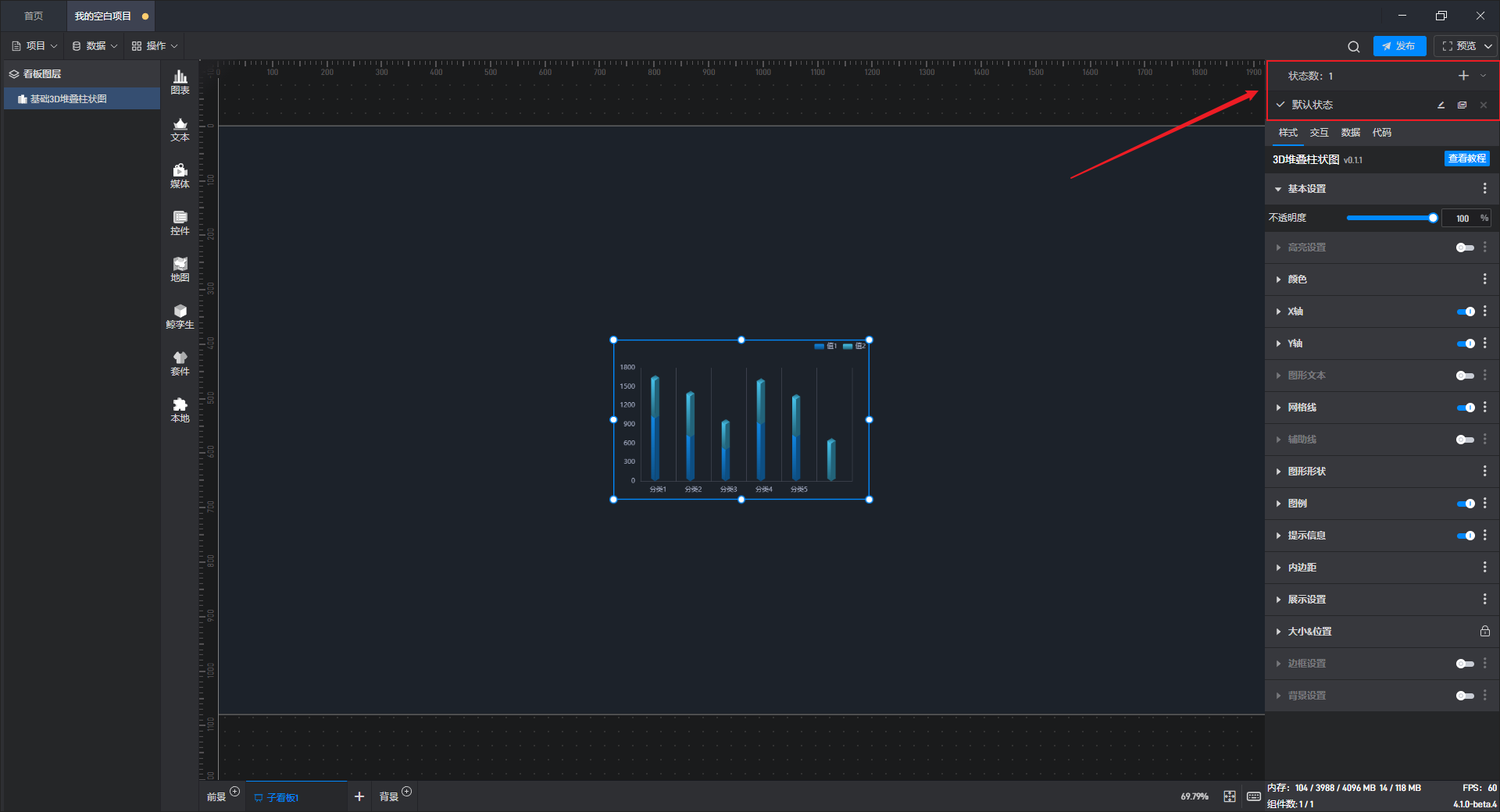This screenshot has height=812, width=1500.
Task: Open the 项目 menu
Action: pyautogui.click(x=34, y=46)
